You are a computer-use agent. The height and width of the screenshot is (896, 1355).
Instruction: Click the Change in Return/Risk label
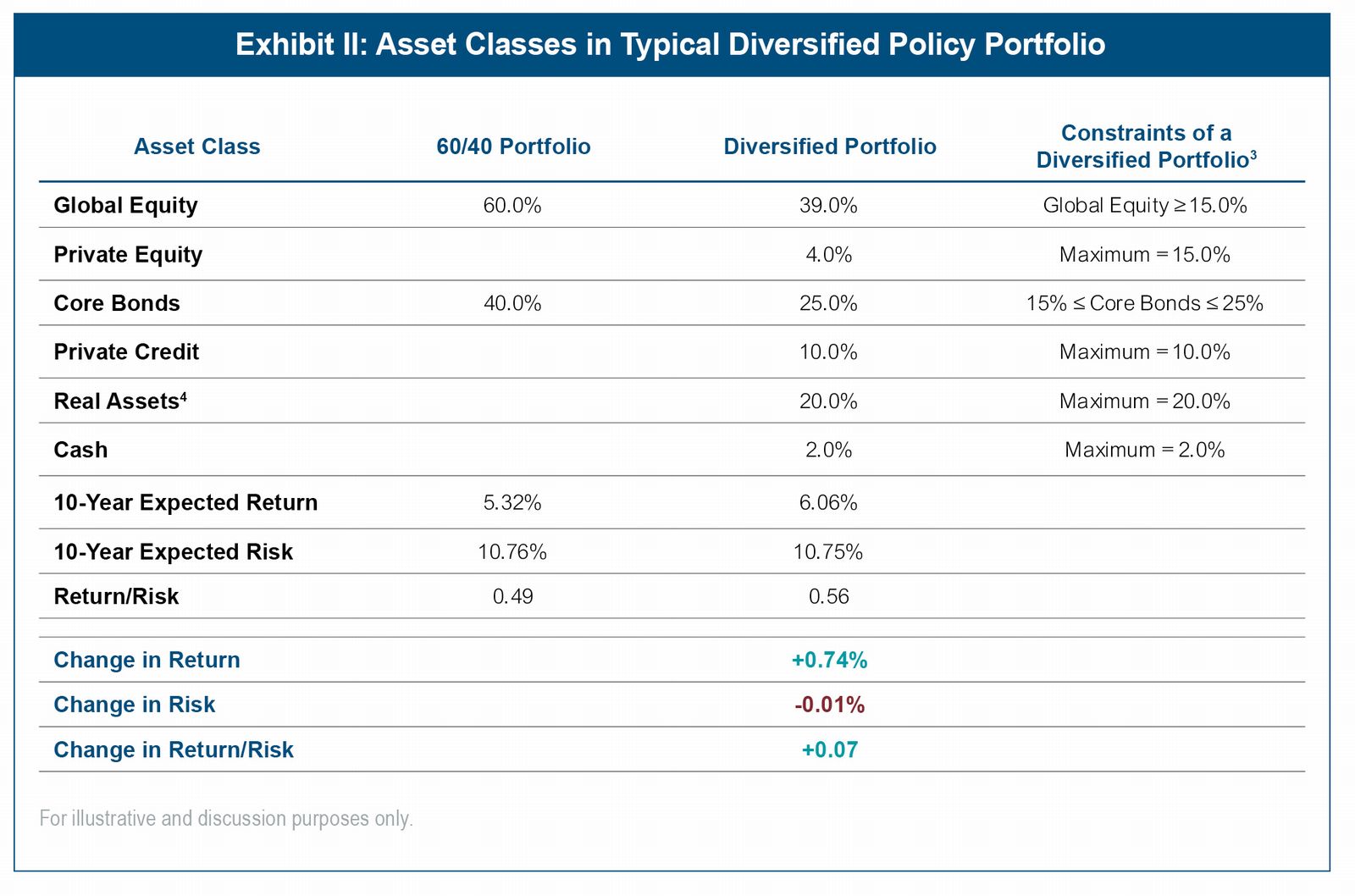pos(174,750)
